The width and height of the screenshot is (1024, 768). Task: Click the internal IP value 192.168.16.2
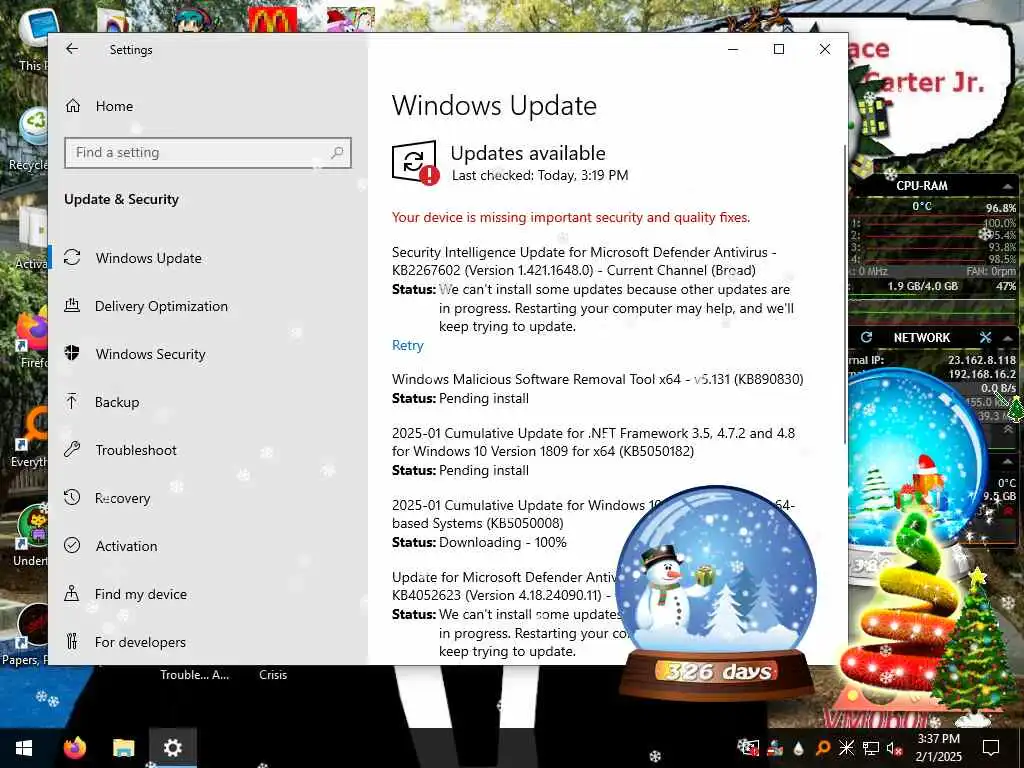tap(982, 374)
